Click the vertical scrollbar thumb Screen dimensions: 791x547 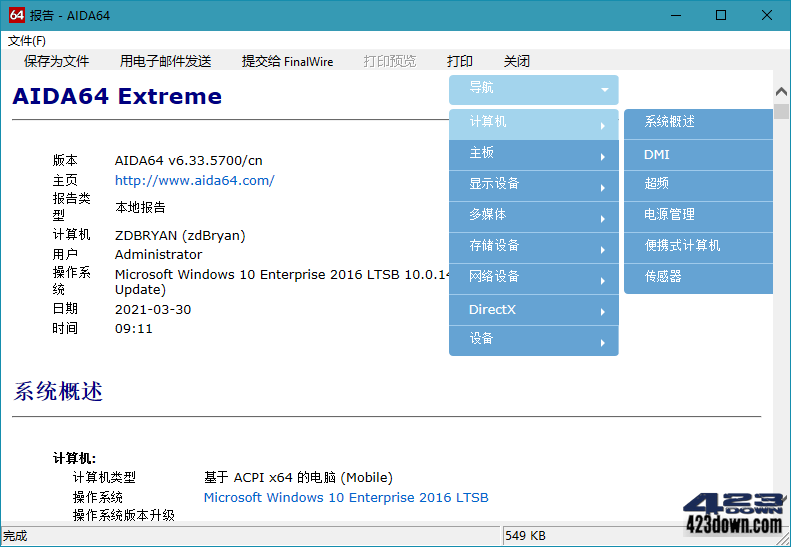(781, 111)
